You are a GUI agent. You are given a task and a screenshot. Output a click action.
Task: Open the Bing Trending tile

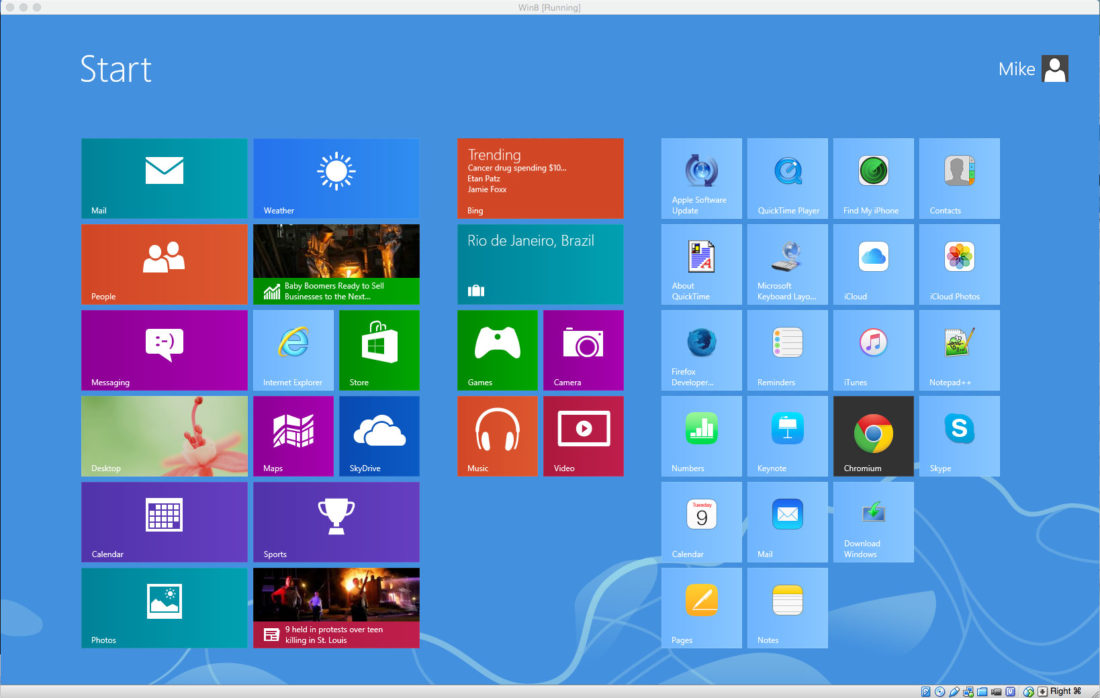[x=540, y=178]
